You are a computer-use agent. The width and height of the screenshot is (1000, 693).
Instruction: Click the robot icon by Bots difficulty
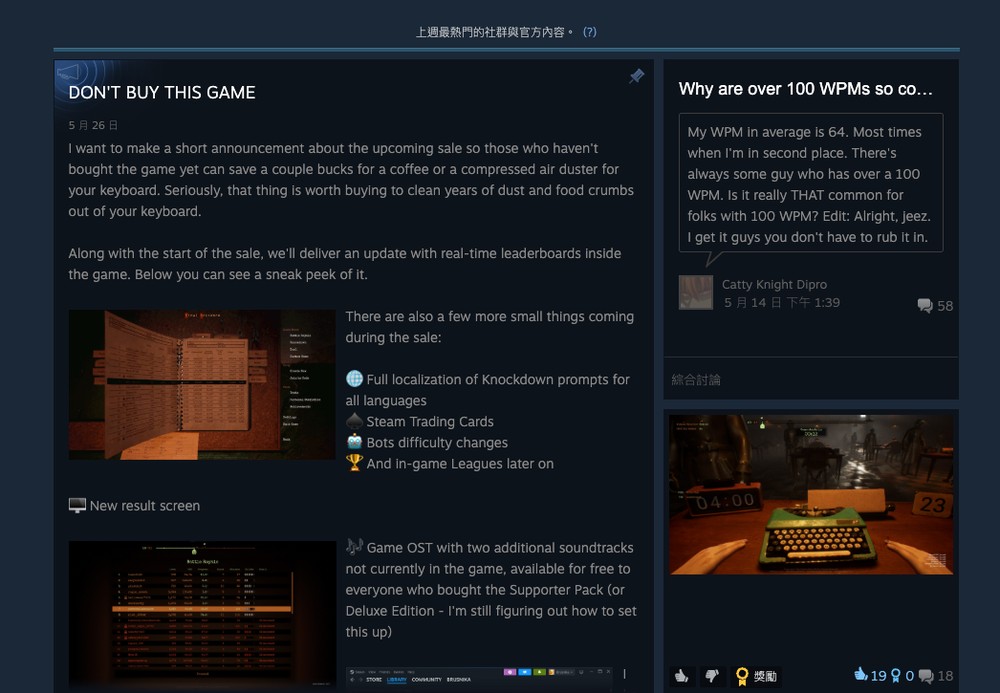coord(354,442)
